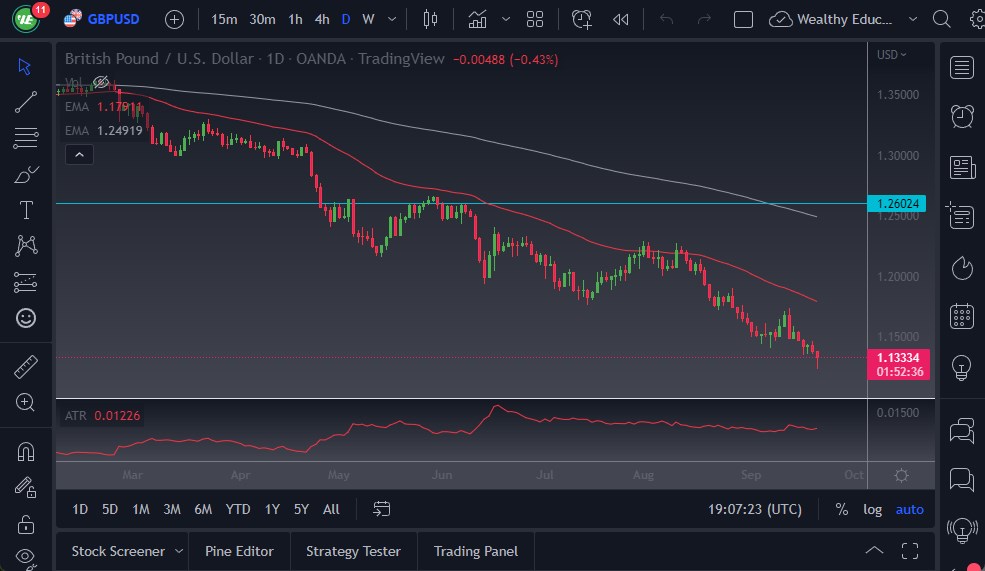Select the Text annotation tool
This screenshot has height=571, width=985.
[x=26, y=210]
